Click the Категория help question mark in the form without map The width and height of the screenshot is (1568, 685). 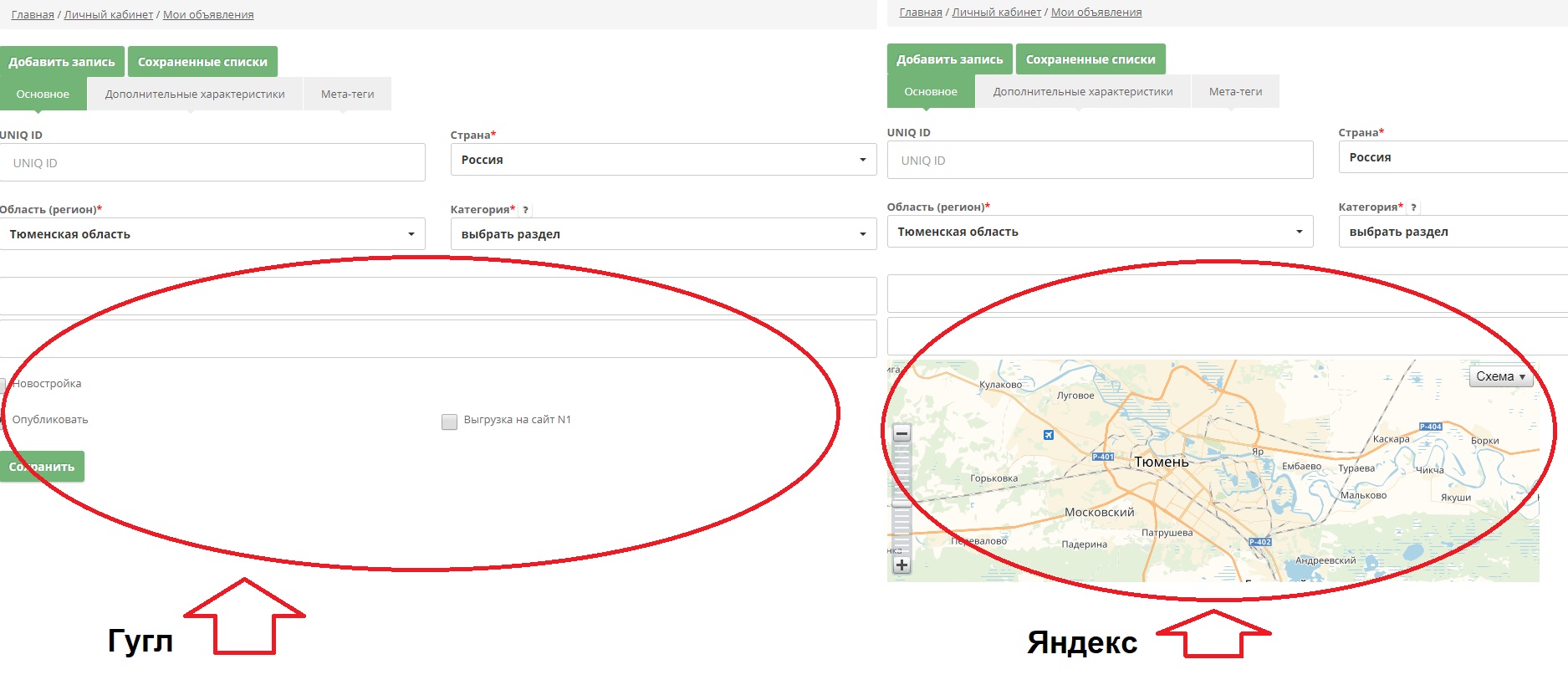pyautogui.click(x=525, y=210)
